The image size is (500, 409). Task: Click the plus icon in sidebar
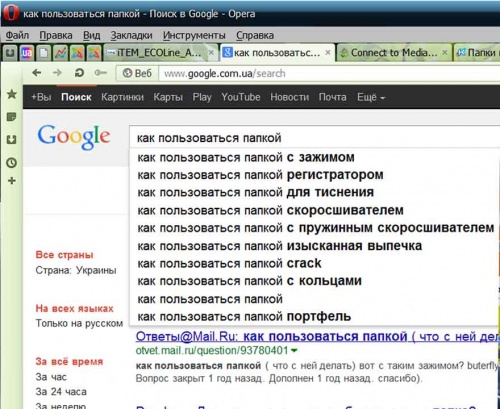click(12, 181)
